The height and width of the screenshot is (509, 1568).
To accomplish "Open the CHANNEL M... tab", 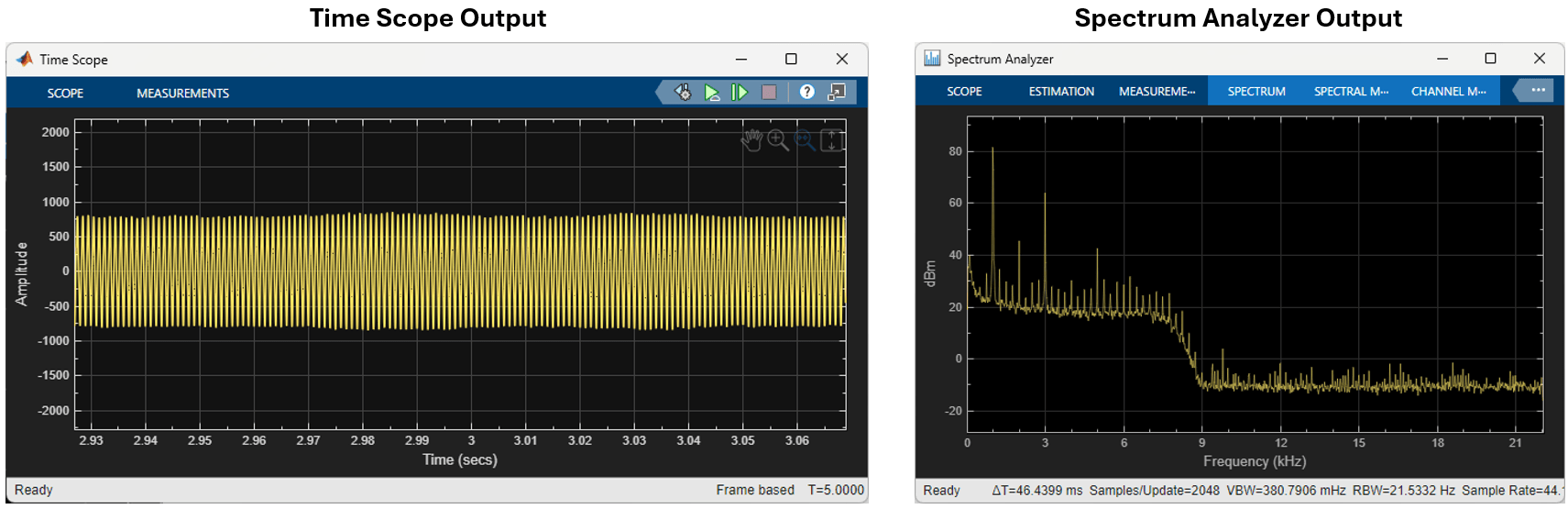I will (x=1448, y=92).
